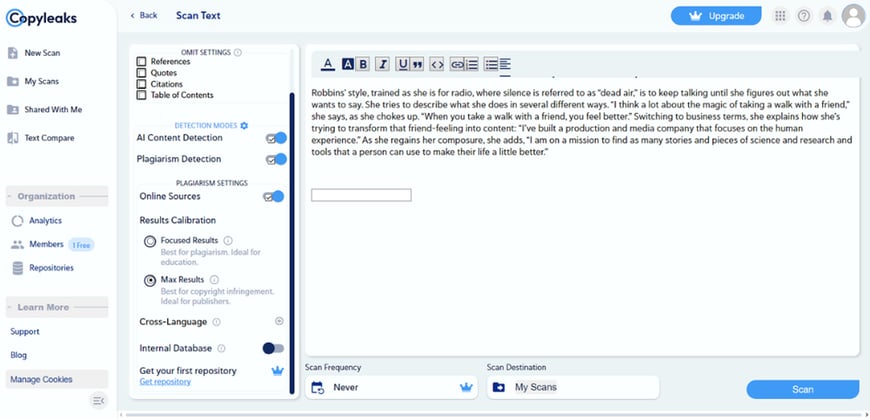Image resolution: width=870 pixels, height=420 pixels.
Task: Select the Focused Results radio option
Action: [150, 241]
